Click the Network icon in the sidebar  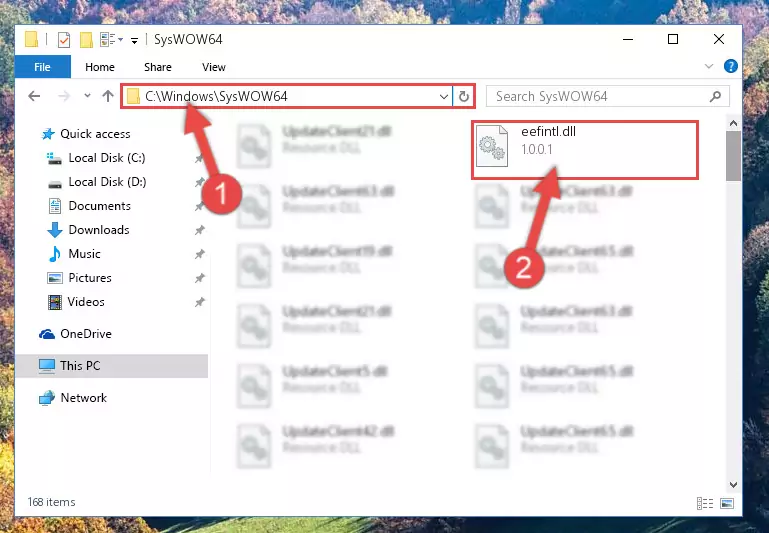47,398
